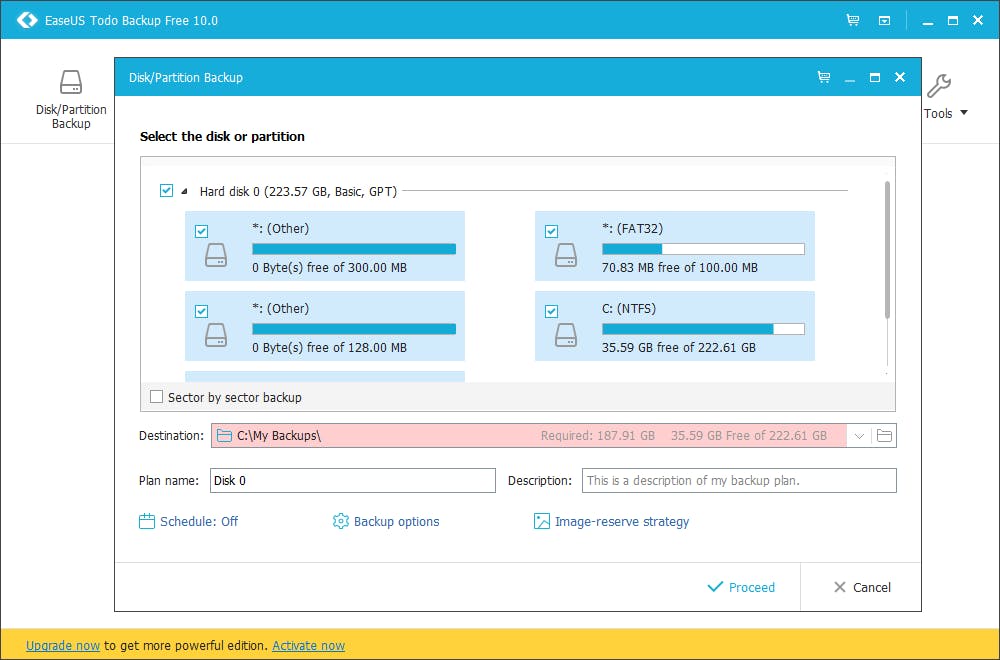This screenshot has width=1000, height=660.
Task: Click the Upgrade now link
Action: tap(63, 645)
